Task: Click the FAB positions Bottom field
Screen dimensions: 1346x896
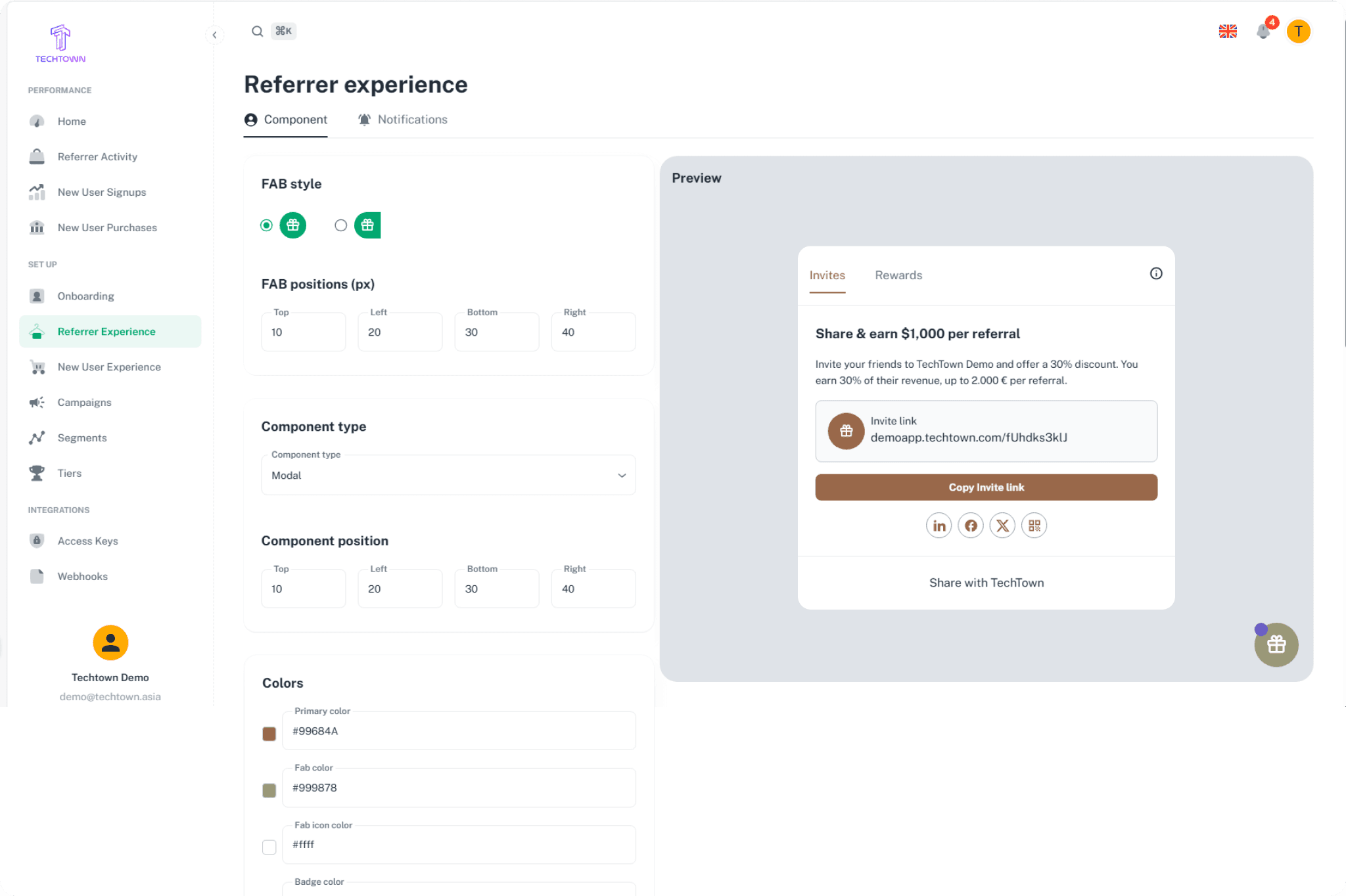Action: point(496,332)
